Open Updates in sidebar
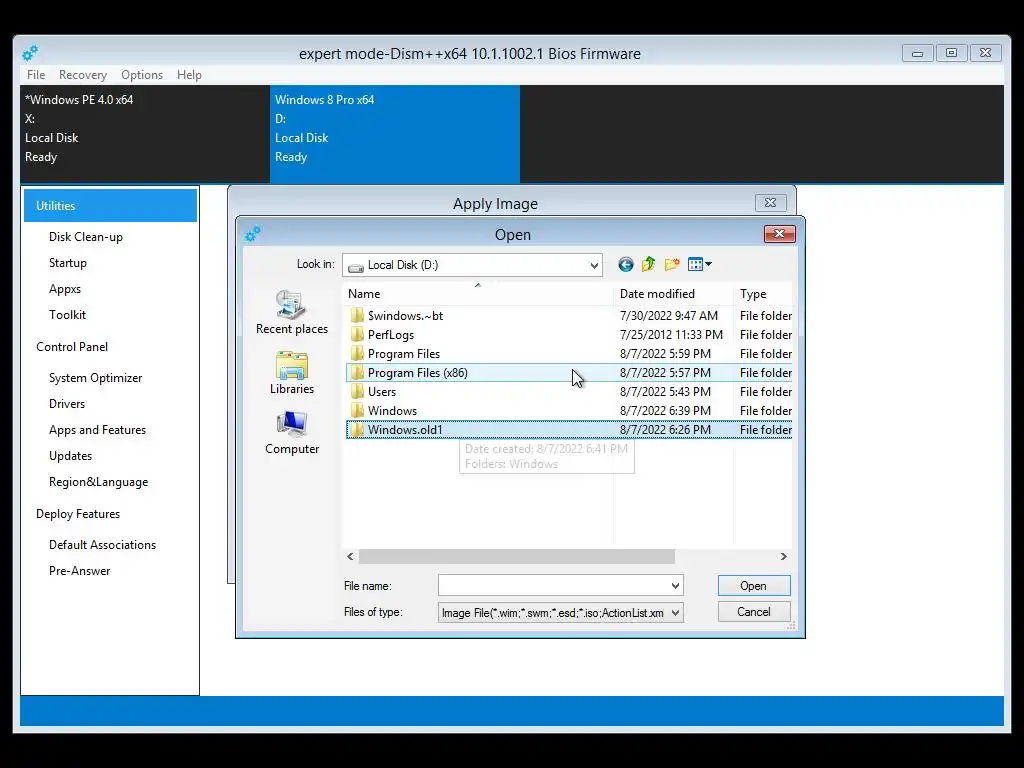1024x768 pixels. click(71, 456)
